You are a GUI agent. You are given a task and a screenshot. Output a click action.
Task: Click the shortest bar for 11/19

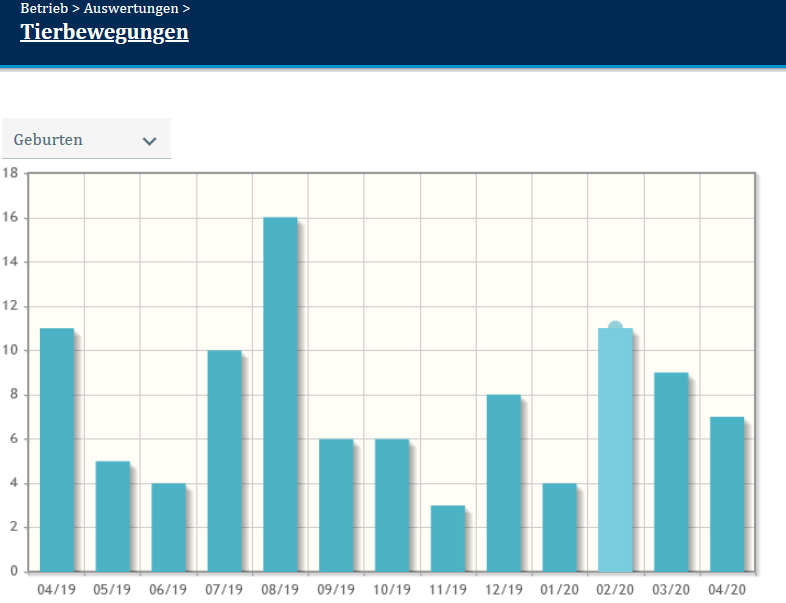[448, 538]
